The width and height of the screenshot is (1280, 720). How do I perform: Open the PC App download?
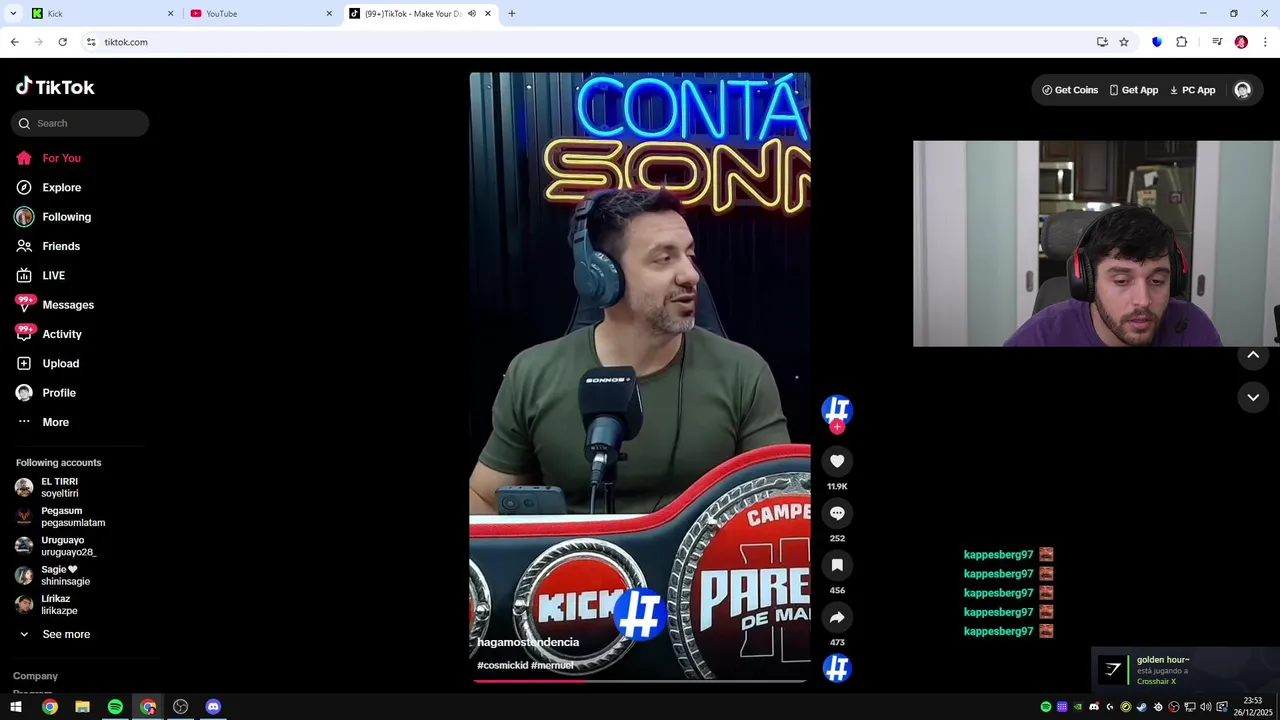(x=1192, y=90)
